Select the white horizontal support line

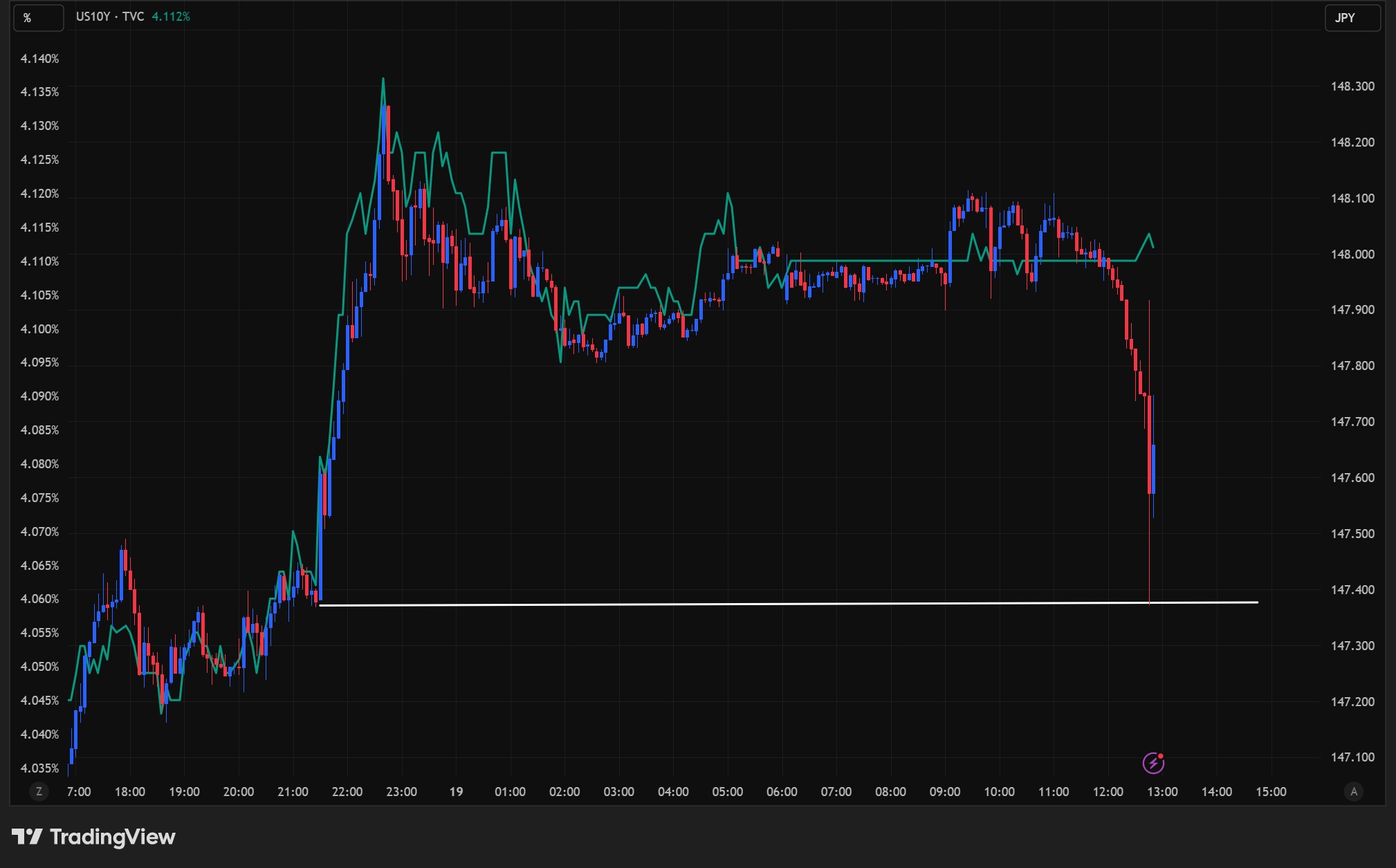tap(761, 604)
